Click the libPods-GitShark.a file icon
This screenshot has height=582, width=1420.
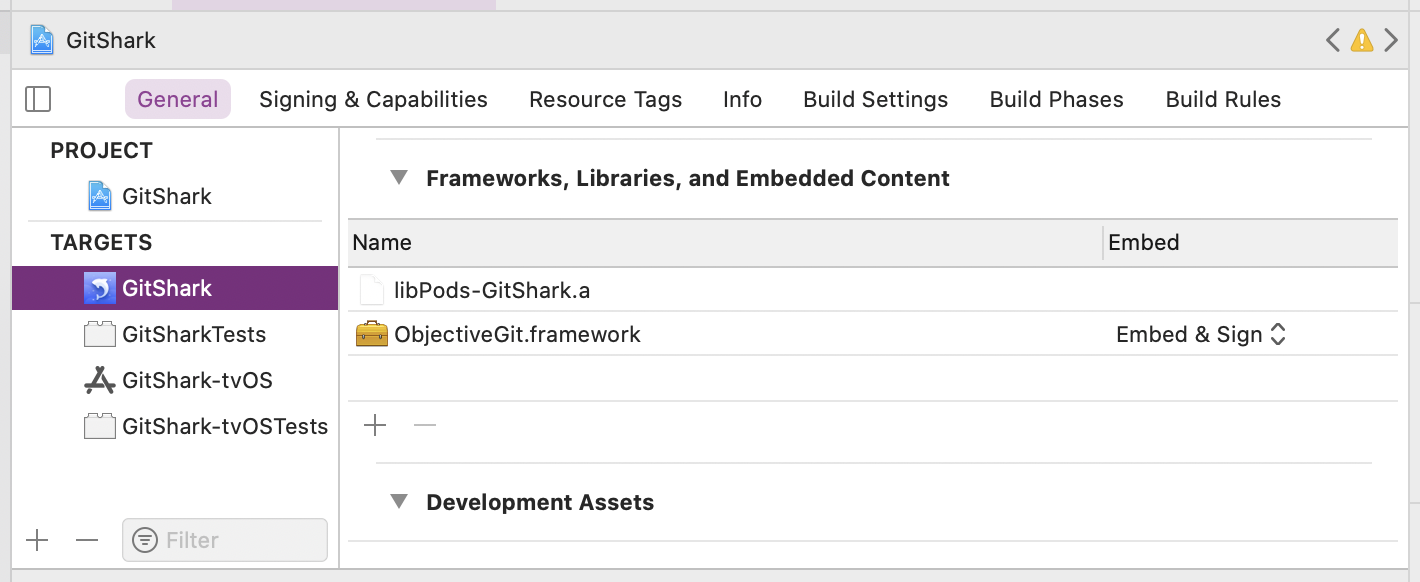pos(371,290)
